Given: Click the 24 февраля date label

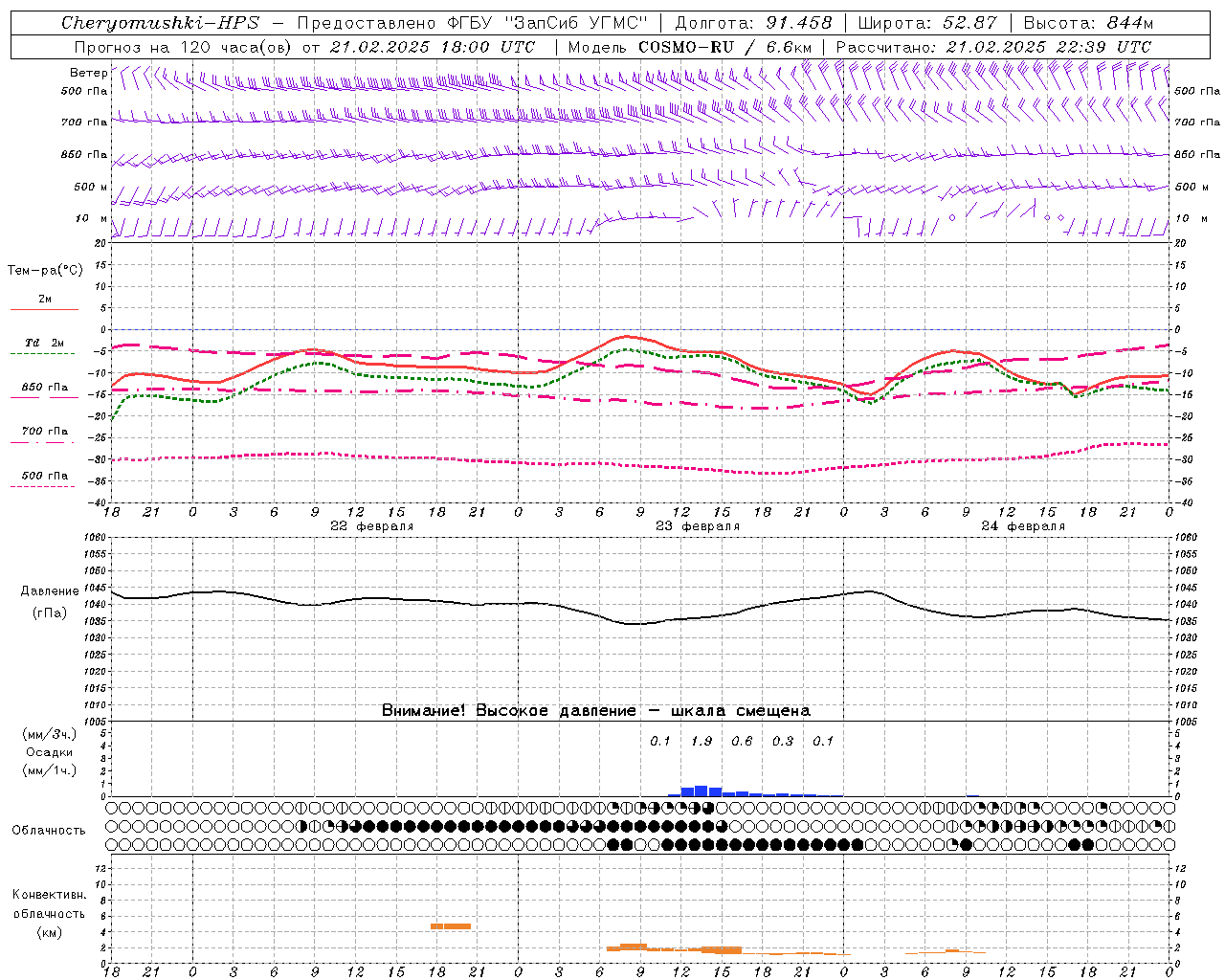Looking at the screenshot, I should pyautogui.click(x=1022, y=526).
